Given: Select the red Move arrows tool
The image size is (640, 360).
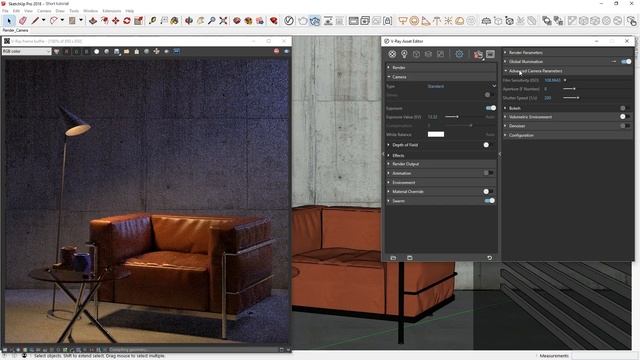Looking at the screenshot, I should [116, 20].
